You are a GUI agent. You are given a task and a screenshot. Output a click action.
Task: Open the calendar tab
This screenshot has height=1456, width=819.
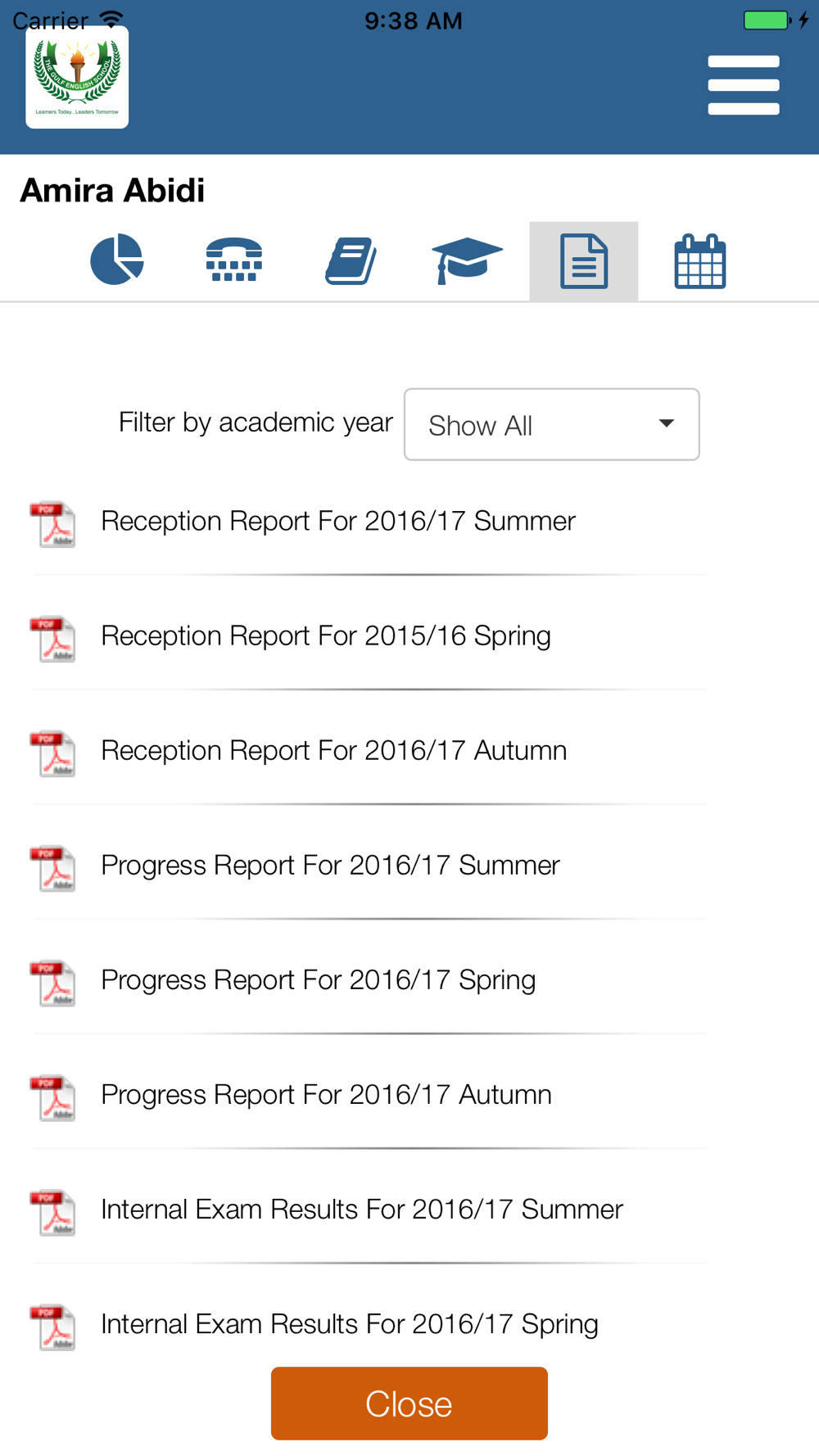click(700, 261)
